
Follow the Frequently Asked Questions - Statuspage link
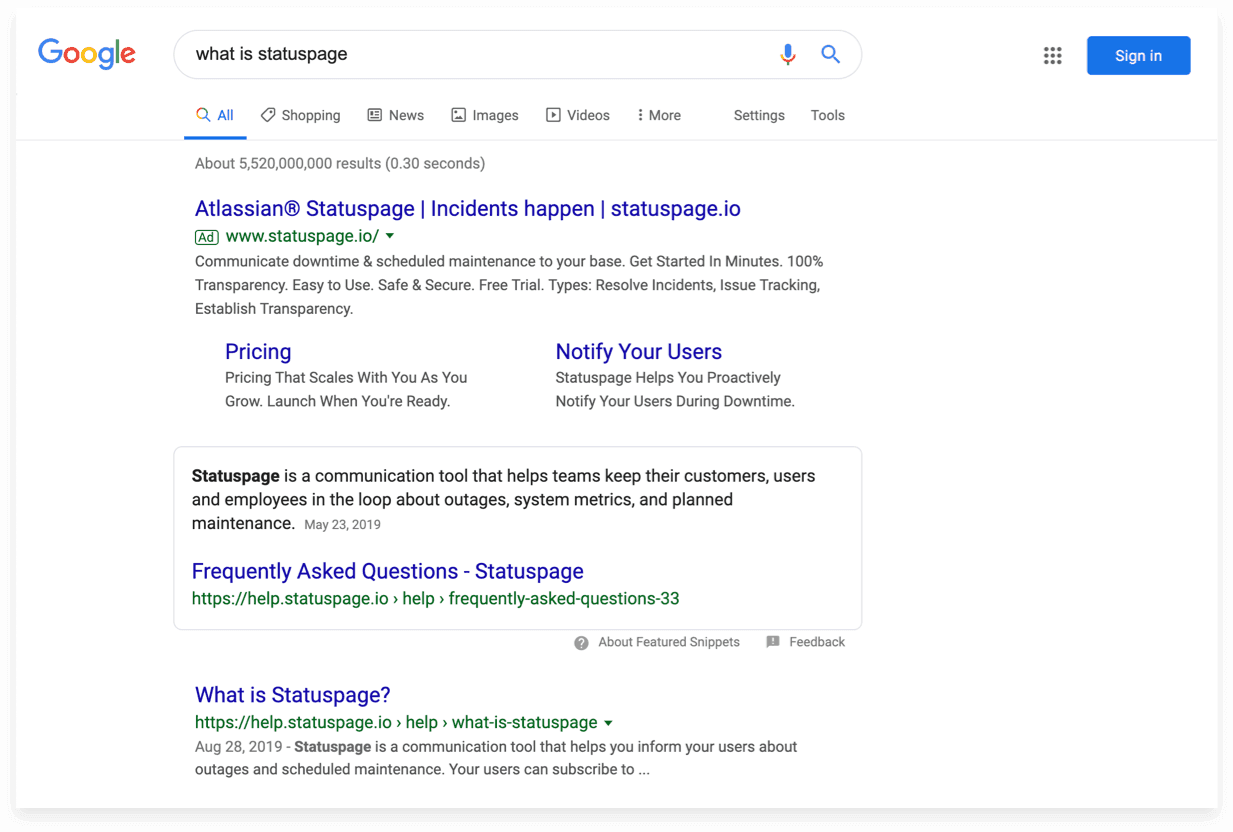tap(387, 570)
